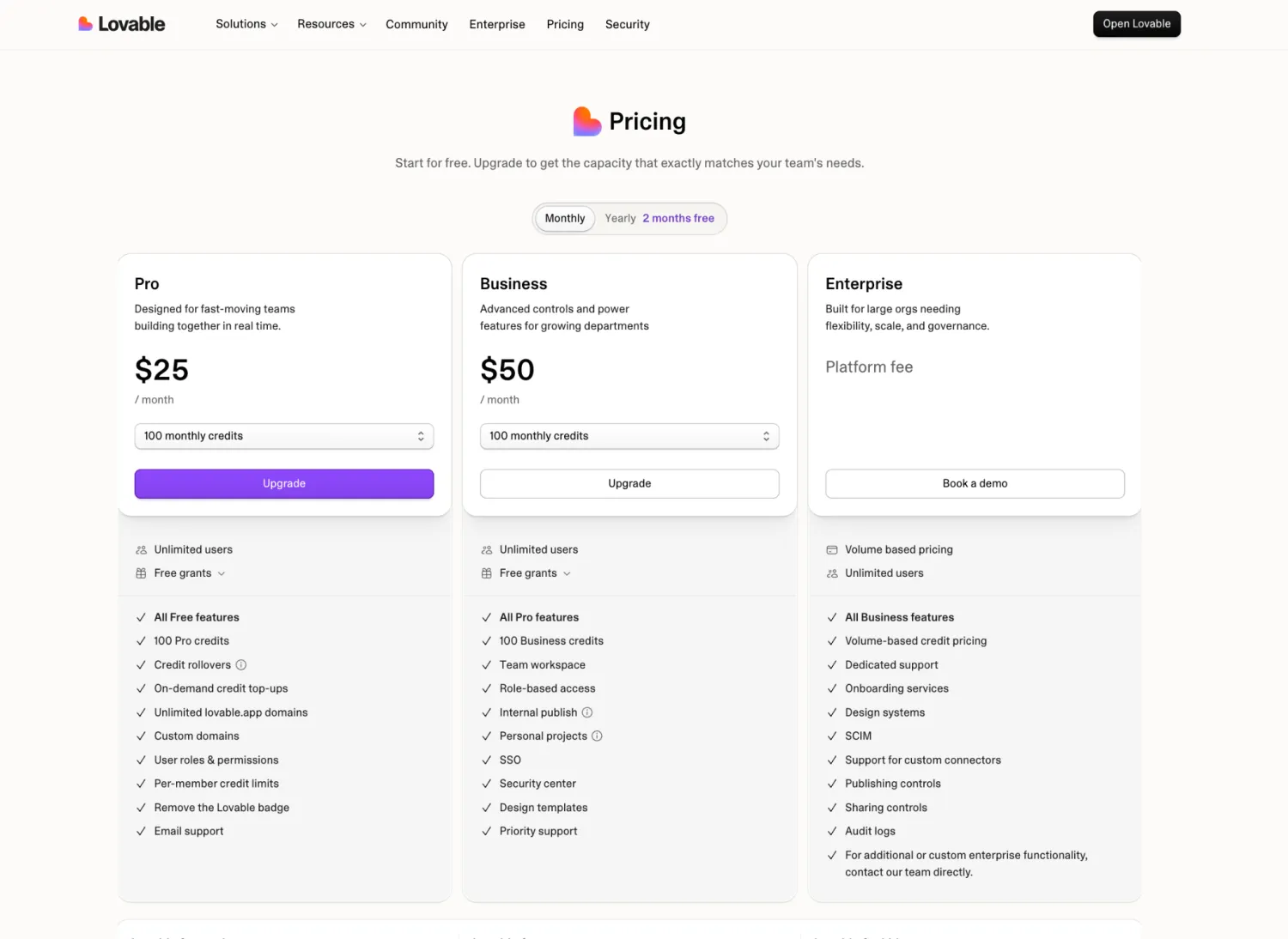1288x939 pixels.
Task: Click the checkmark next to Design systems
Action: pyautogui.click(x=832, y=712)
